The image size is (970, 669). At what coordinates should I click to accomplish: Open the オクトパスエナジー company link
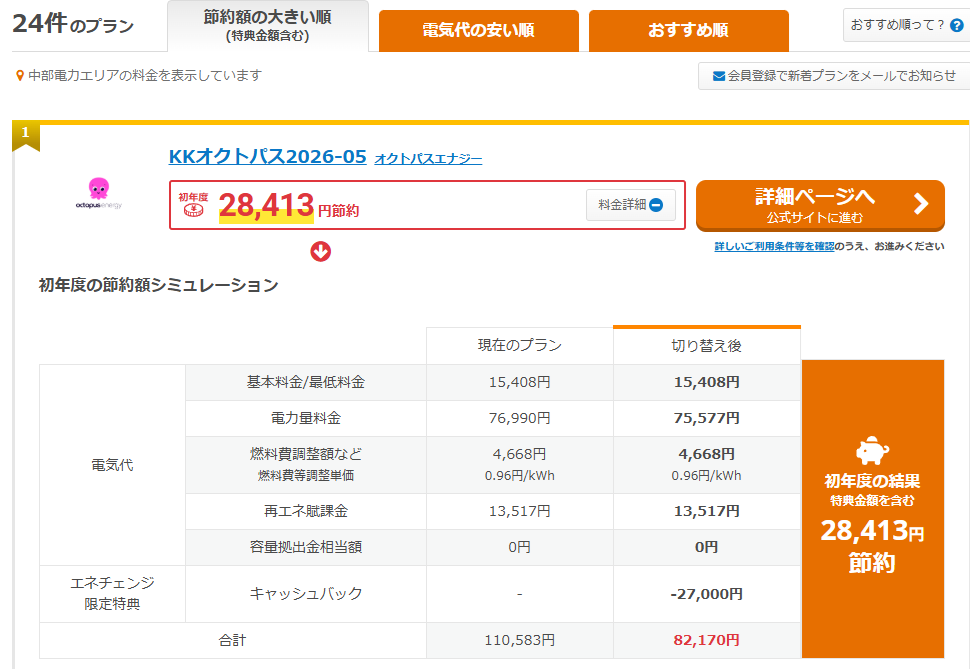pyautogui.click(x=428, y=159)
